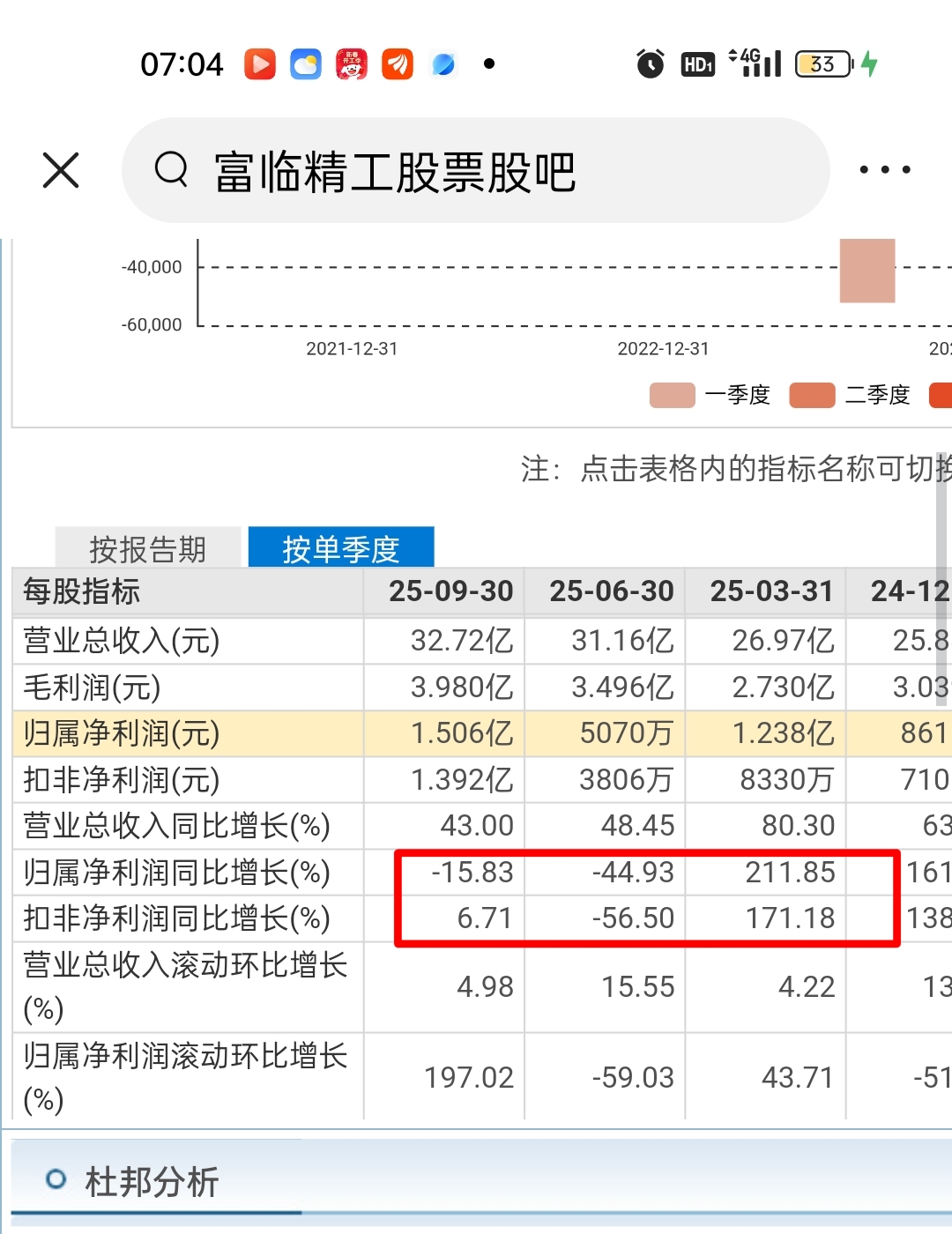The width and height of the screenshot is (952, 1234).
Task: Tap the 2021-12-31 chart axis label
Action: coord(352,349)
